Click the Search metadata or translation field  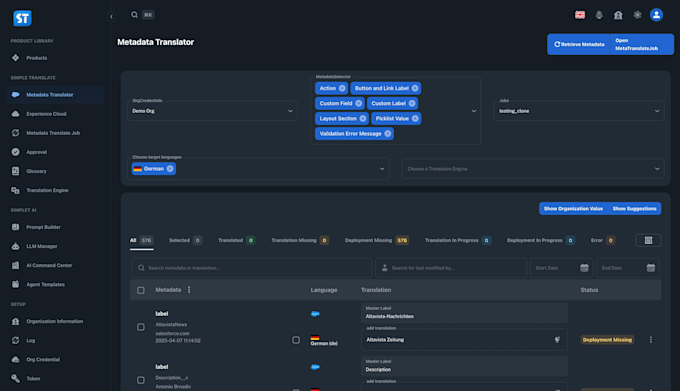252,268
